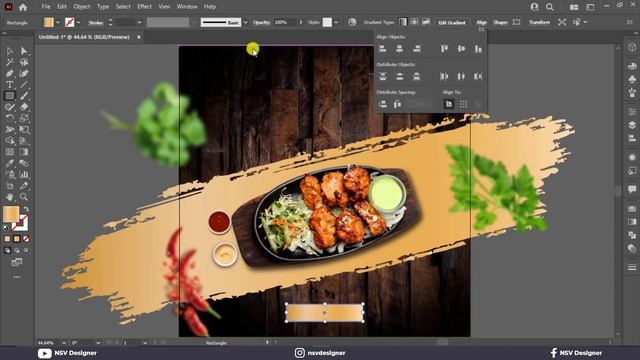The image size is (640, 360).
Task: Open zoom level dropdown in status bar
Action: pyautogui.click(x=64, y=342)
